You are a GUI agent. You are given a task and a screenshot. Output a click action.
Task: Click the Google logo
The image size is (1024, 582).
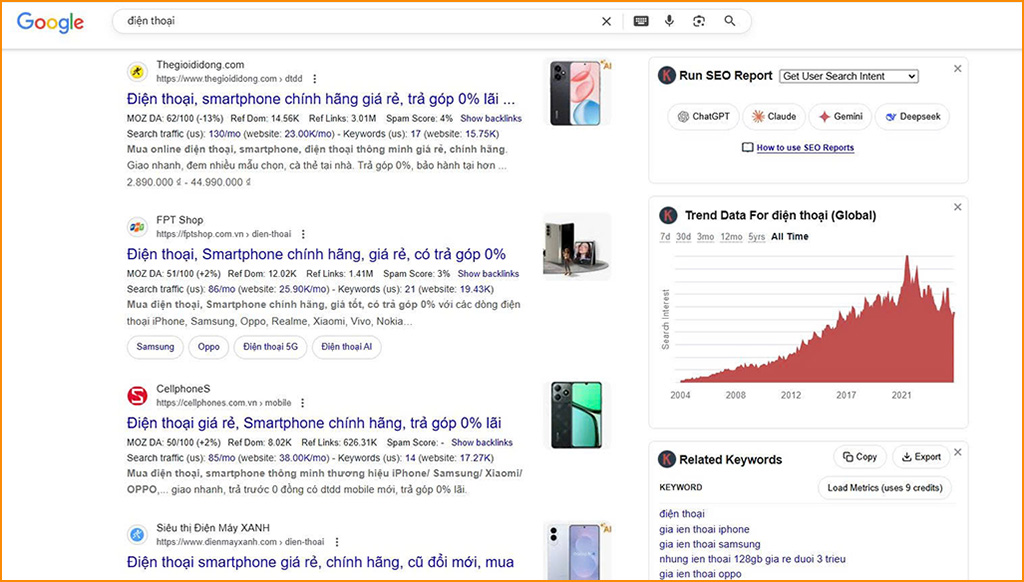[50, 22]
